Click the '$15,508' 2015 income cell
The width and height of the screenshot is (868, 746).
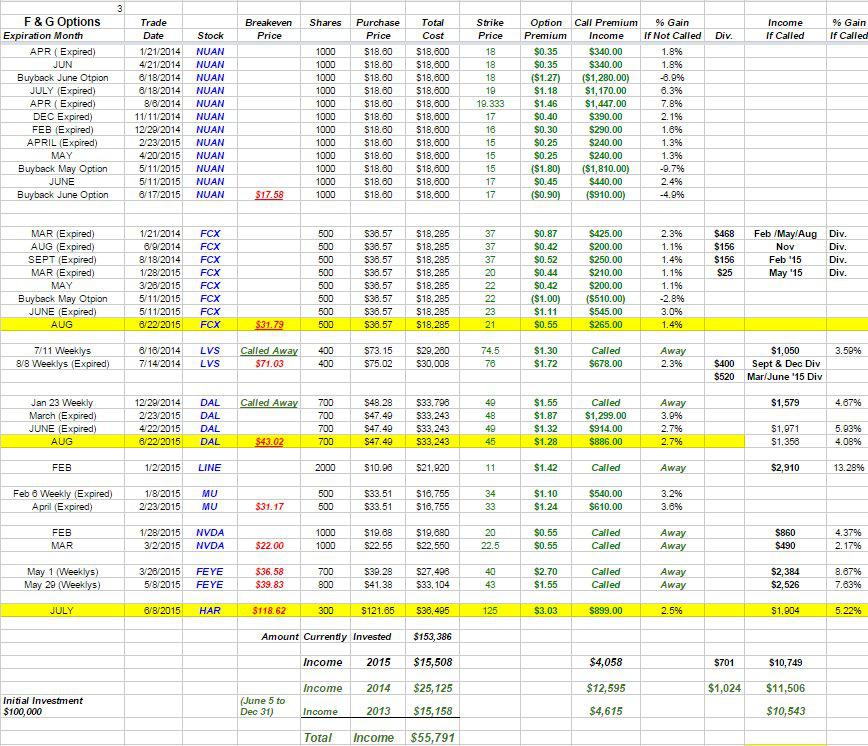(432, 662)
